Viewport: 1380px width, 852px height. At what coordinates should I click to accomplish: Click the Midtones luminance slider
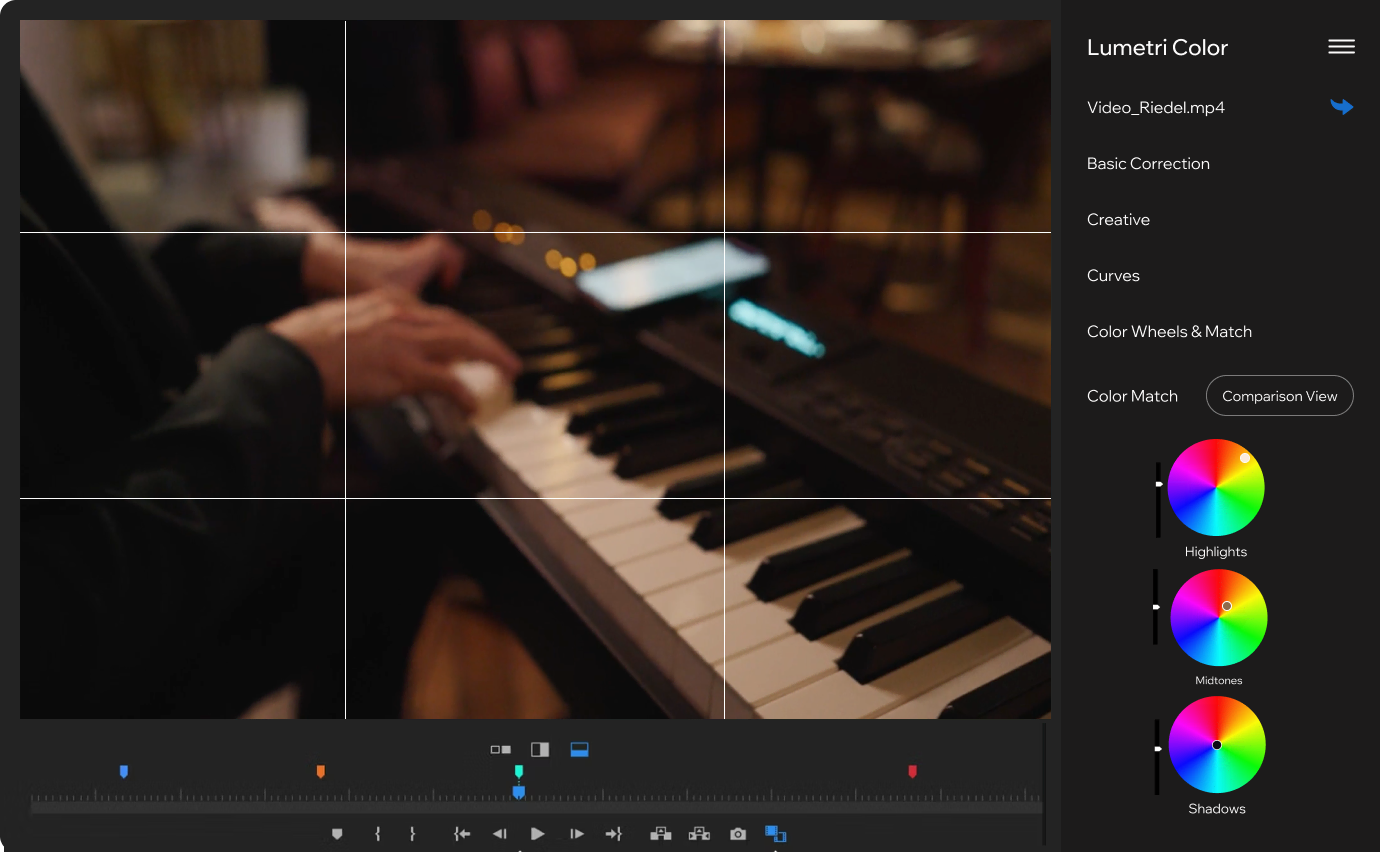tap(1157, 607)
